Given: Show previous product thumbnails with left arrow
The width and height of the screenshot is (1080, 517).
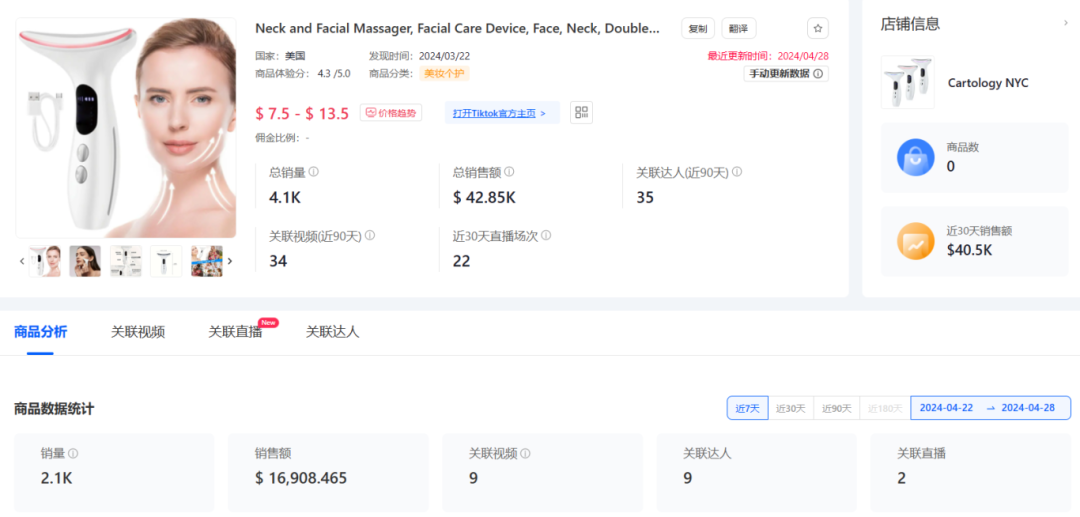Looking at the screenshot, I should pos(22,261).
